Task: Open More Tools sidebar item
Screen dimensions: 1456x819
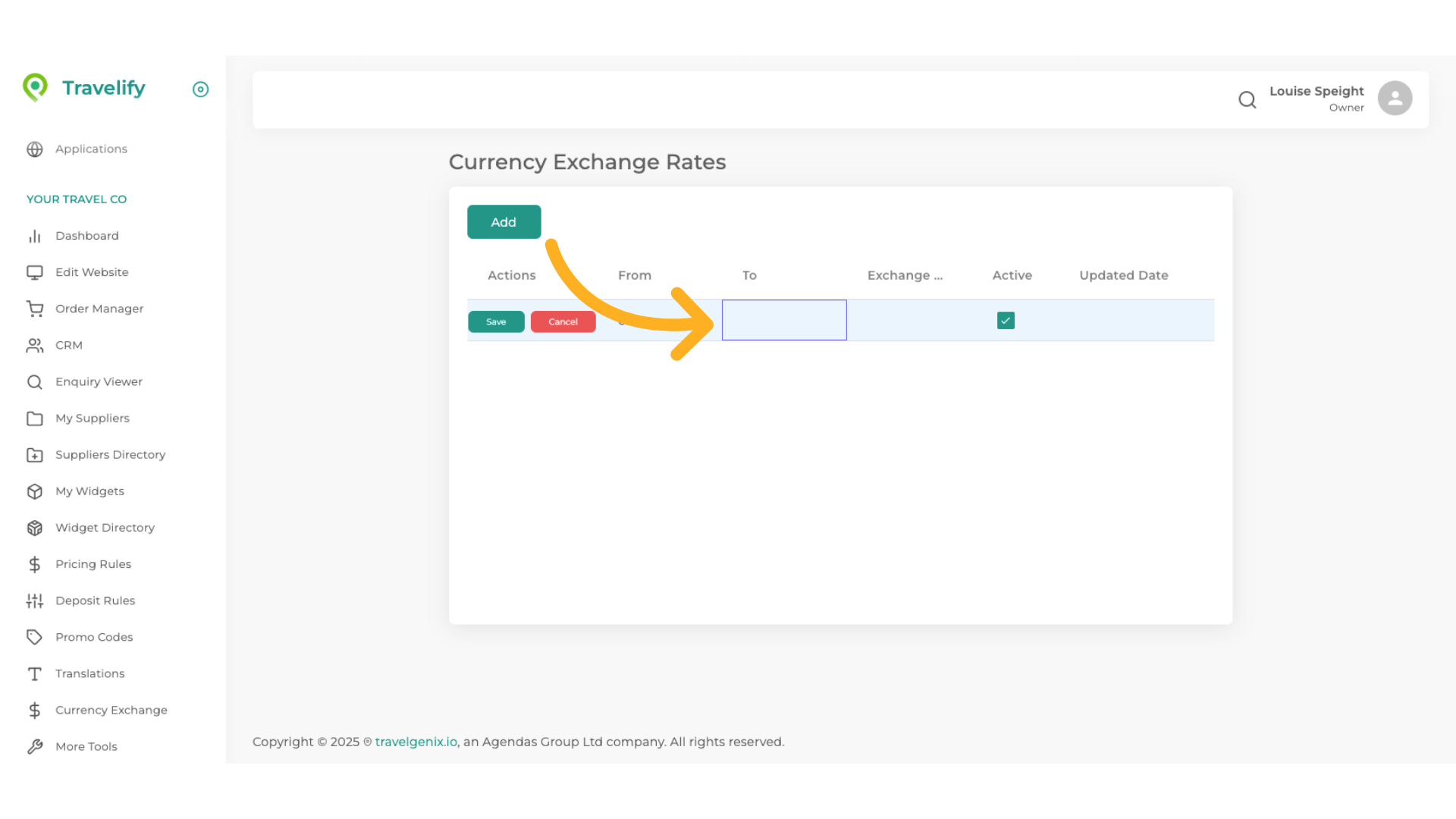Action: [x=86, y=746]
